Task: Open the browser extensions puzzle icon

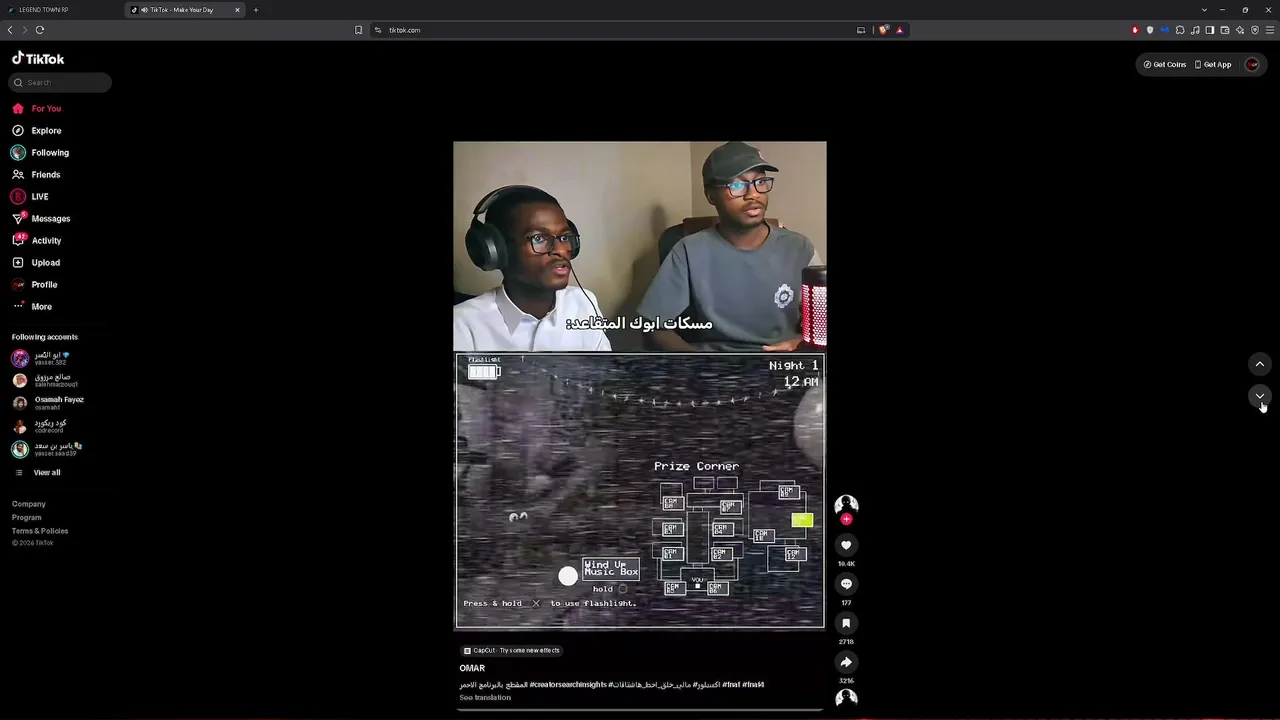Action: (x=1180, y=30)
